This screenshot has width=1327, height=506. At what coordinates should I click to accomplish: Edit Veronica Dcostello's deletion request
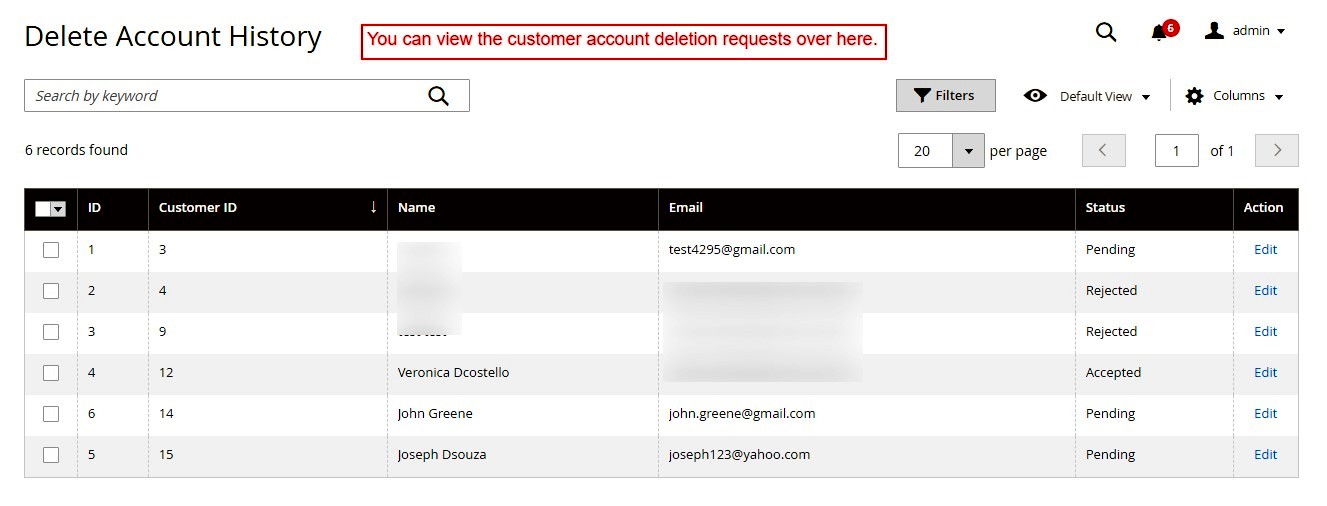tap(1265, 373)
